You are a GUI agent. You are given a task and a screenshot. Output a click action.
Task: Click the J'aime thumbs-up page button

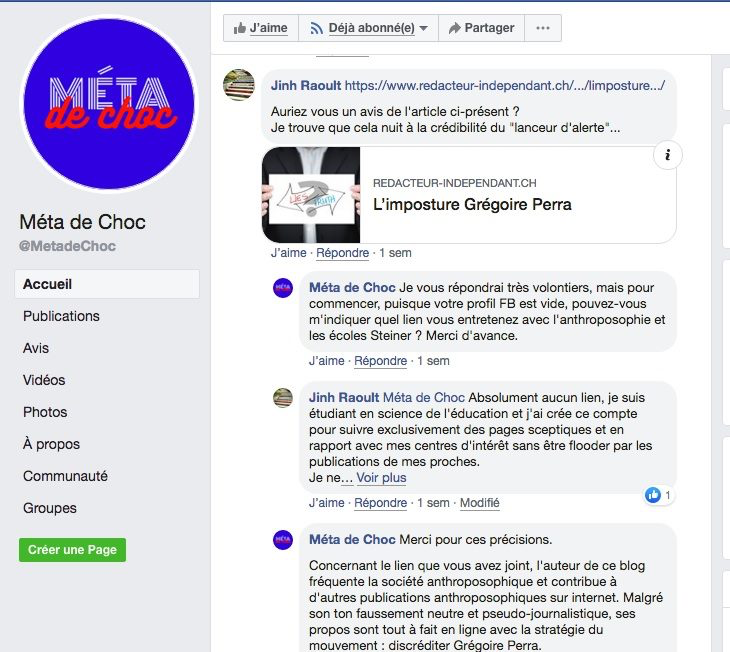tap(261, 28)
